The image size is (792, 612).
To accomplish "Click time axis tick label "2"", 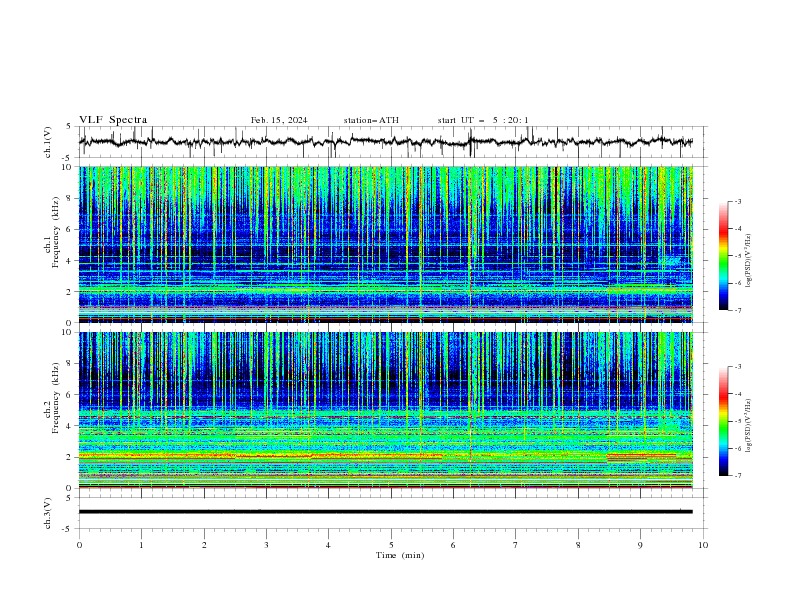I will (x=204, y=545).
